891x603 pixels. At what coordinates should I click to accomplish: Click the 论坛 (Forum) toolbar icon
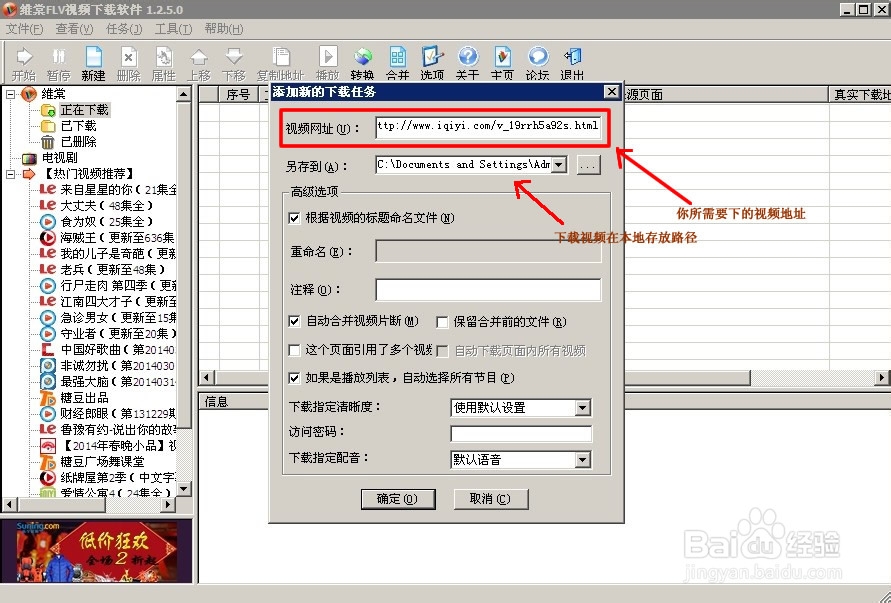click(537, 62)
